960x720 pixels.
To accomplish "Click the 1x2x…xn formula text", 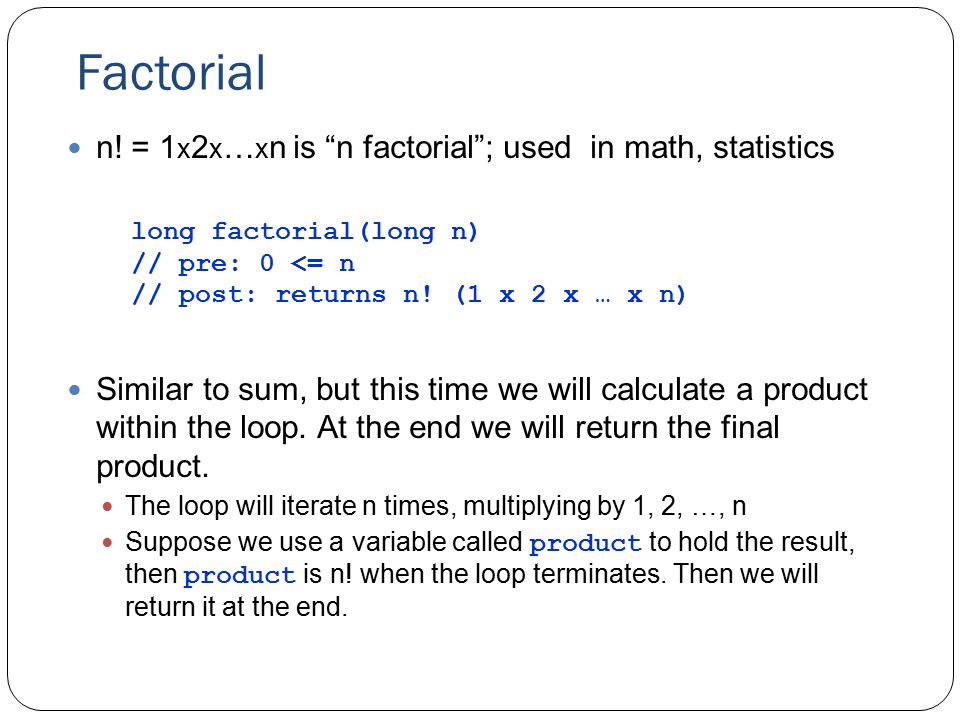I will (x=223, y=148).
